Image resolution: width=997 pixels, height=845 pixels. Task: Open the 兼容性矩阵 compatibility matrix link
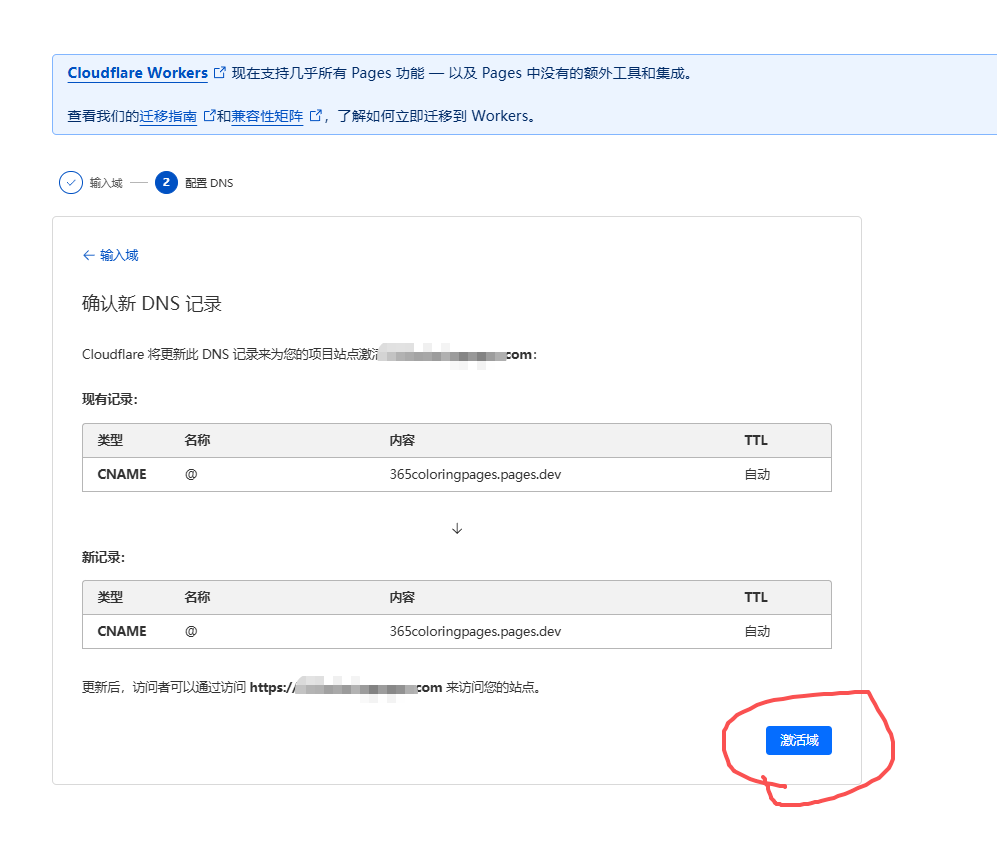click(267, 116)
